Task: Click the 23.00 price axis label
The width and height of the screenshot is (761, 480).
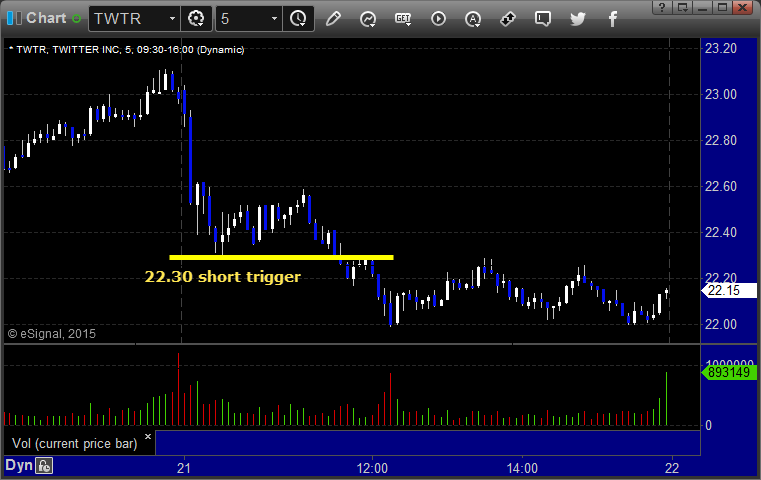Action: [x=721, y=94]
